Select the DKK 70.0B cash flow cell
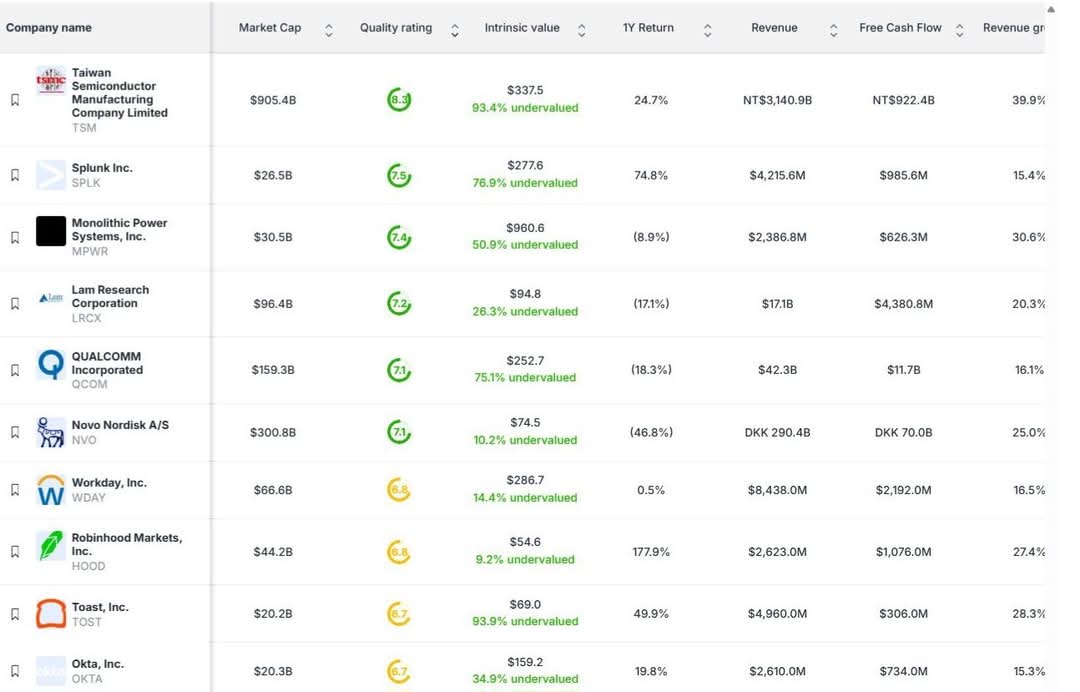The height and width of the screenshot is (692, 1080). pyautogui.click(x=903, y=432)
